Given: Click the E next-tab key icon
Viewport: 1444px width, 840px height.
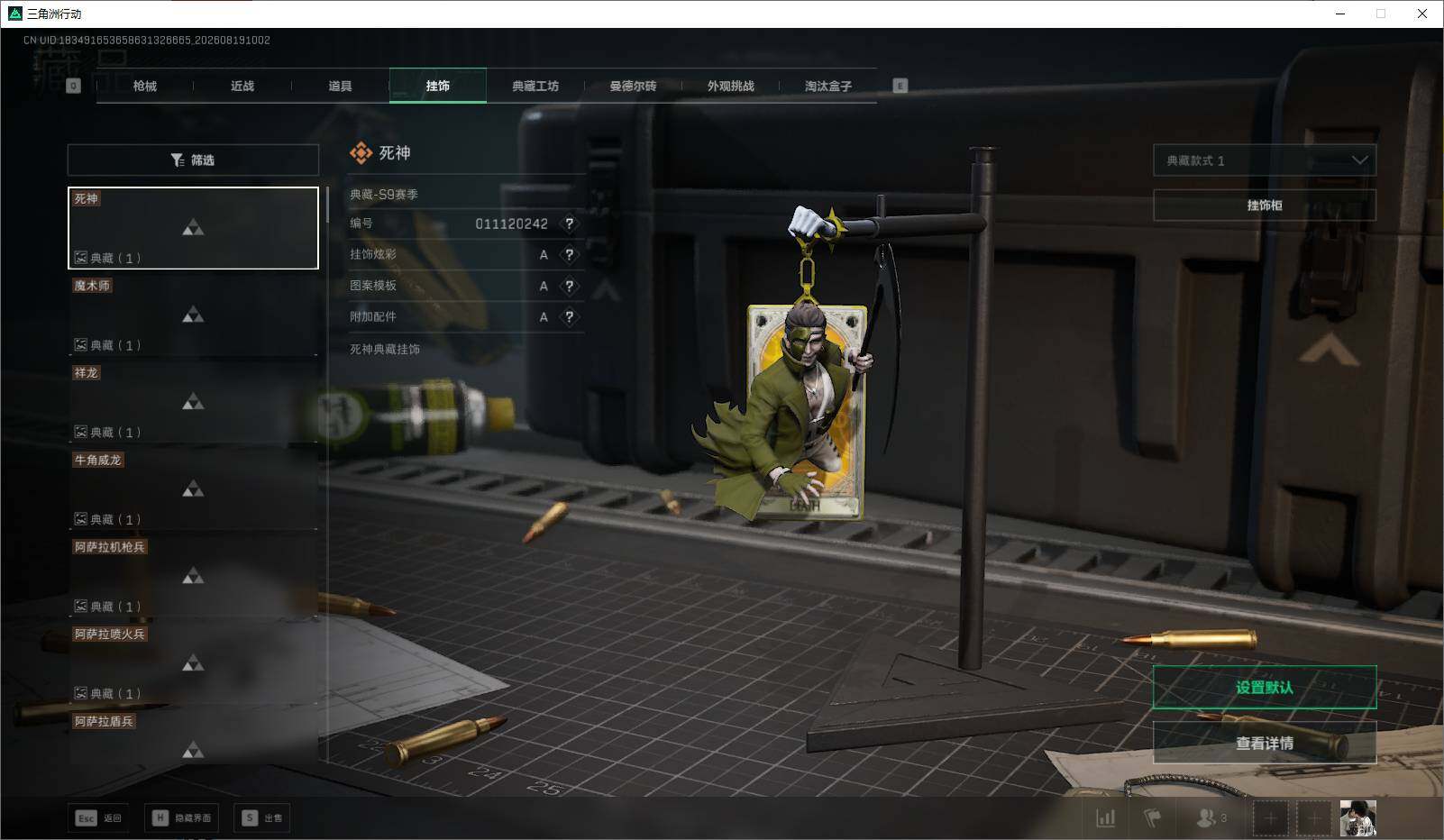Looking at the screenshot, I should 900,86.
